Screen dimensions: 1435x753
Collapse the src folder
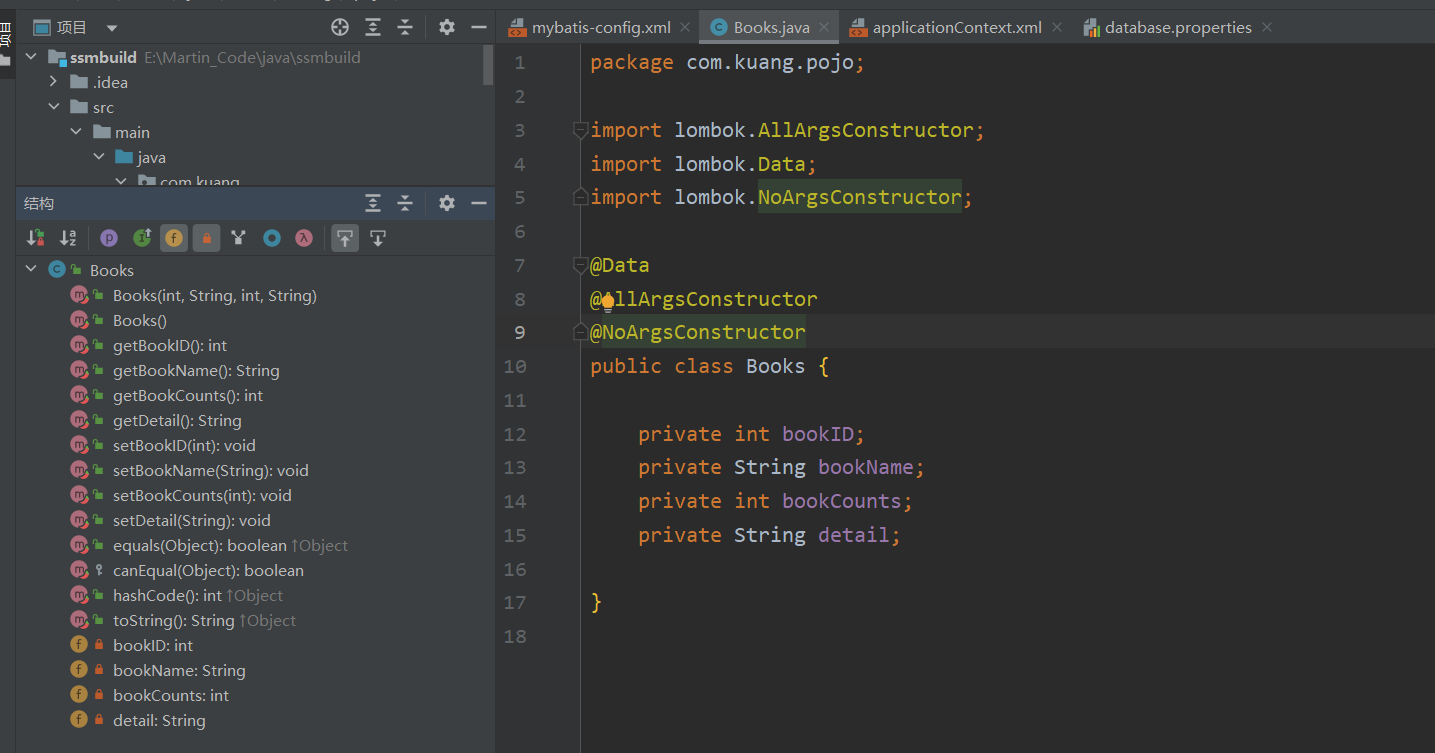click(53, 107)
